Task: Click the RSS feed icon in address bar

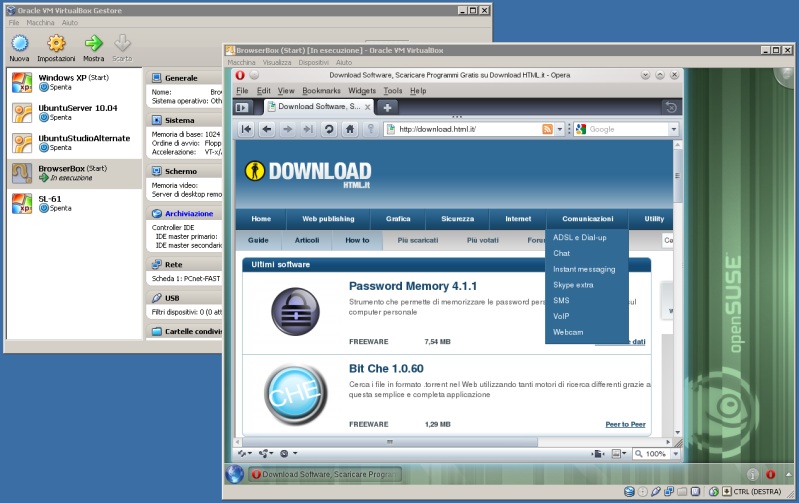Action: pos(547,129)
